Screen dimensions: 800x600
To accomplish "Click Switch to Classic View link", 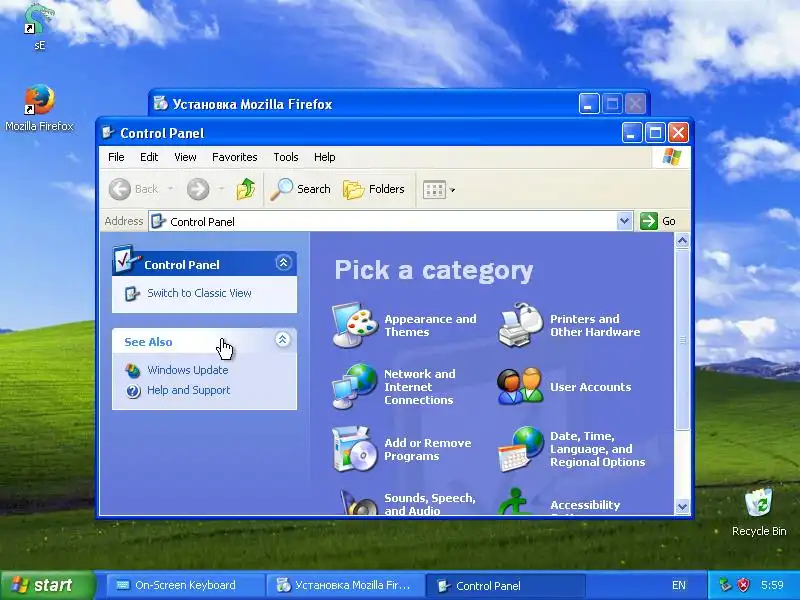I will (199, 293).
